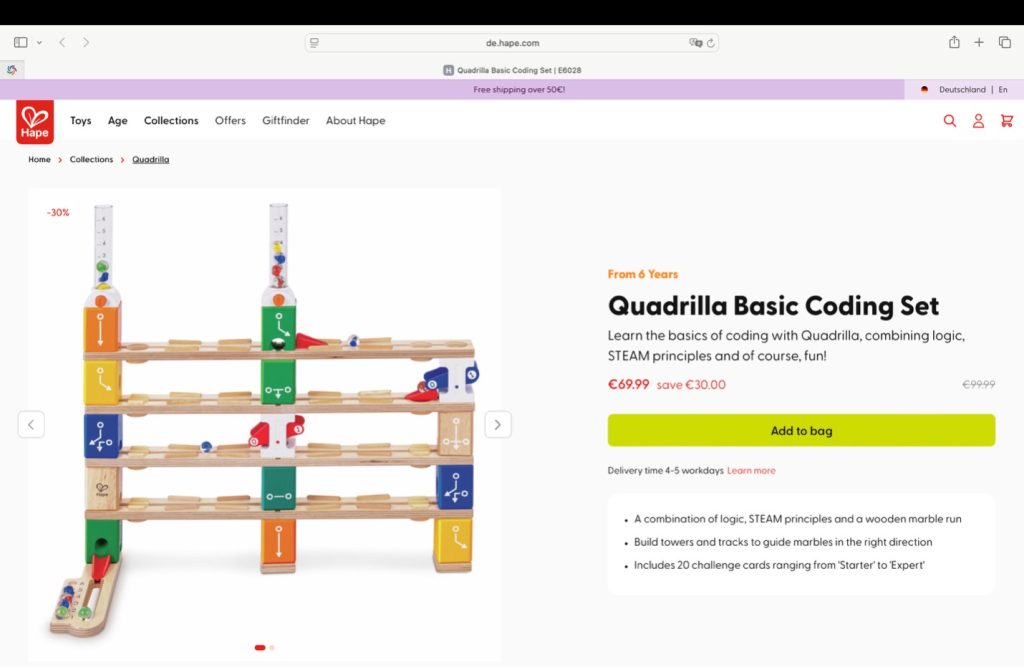Open Learn more delivery link
The width and height of the screenshot is (1024, 670).
pyautogui.click(x=751, y=470)
